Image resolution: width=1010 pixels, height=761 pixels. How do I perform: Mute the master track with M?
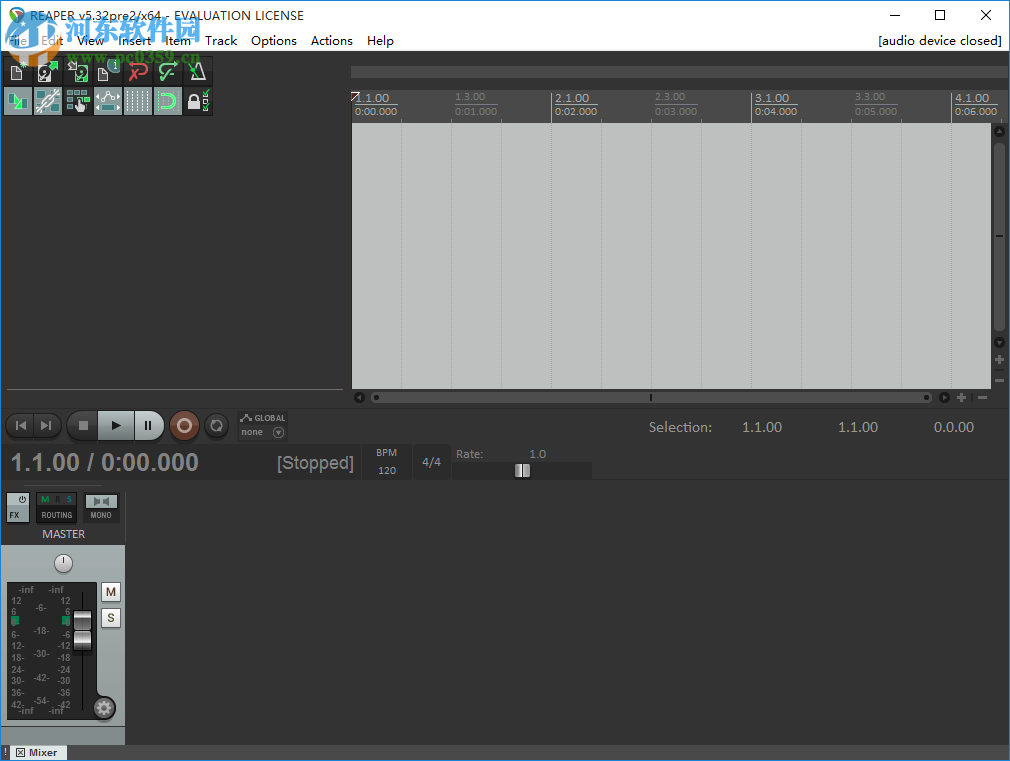pyautogui.click(x=111, y=592)
